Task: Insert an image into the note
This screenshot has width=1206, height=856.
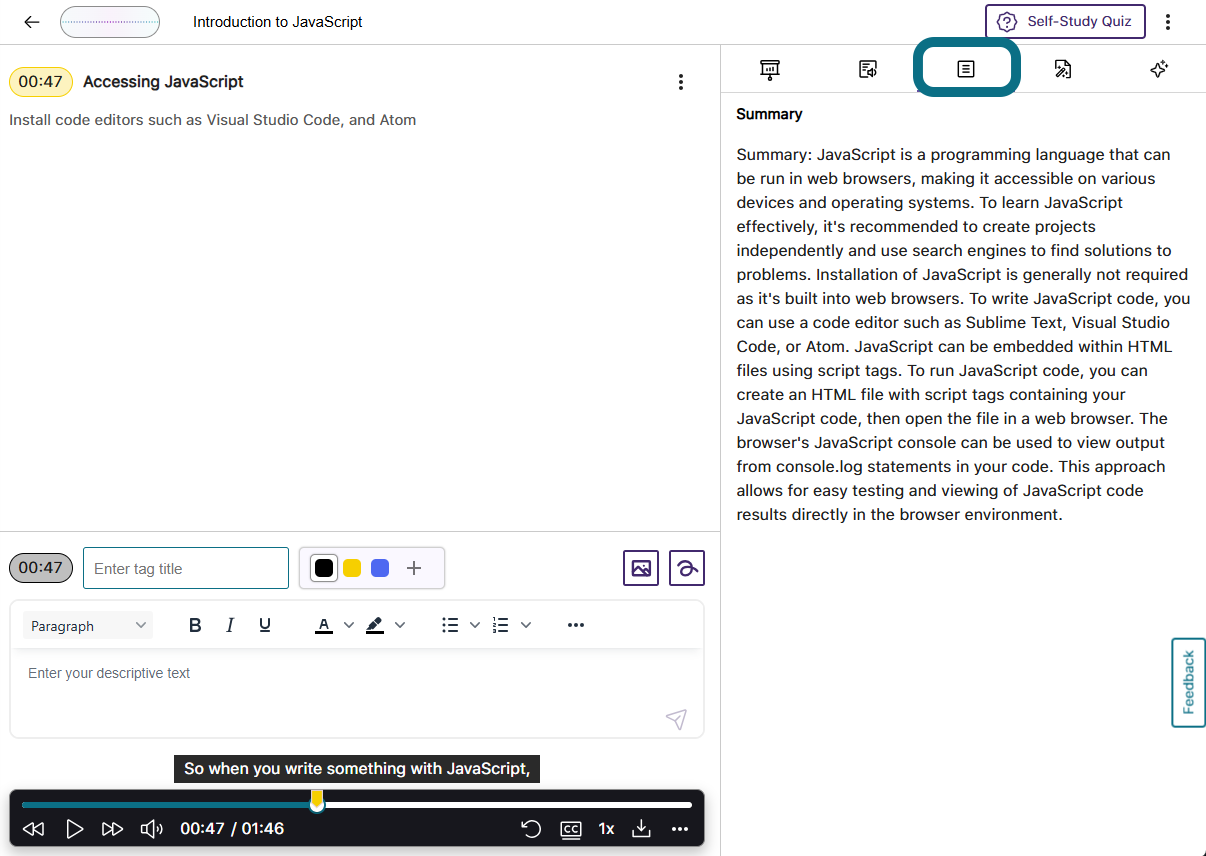Action: (x=641, y=568)
